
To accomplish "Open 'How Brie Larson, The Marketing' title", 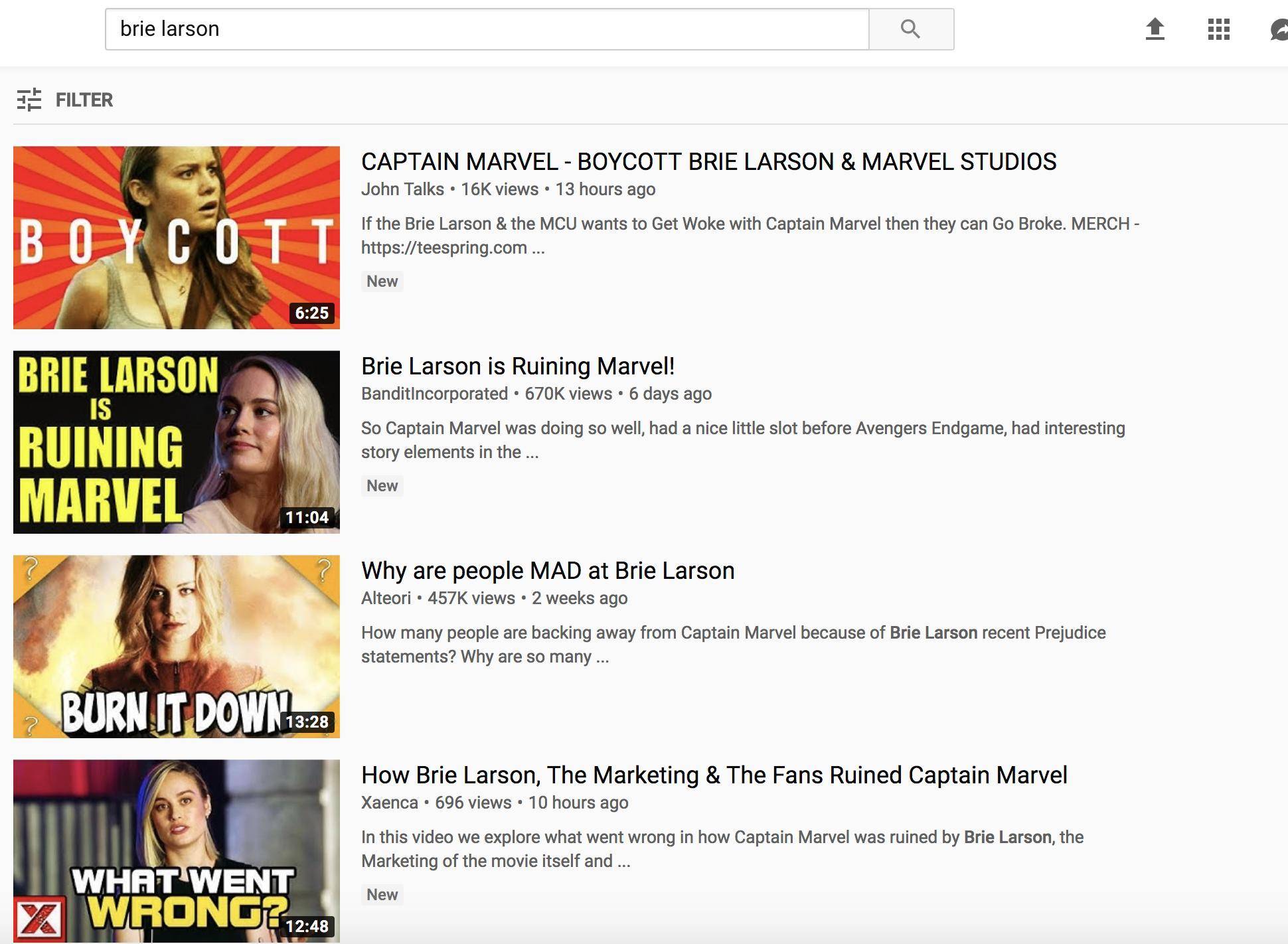I will point(714,775).
